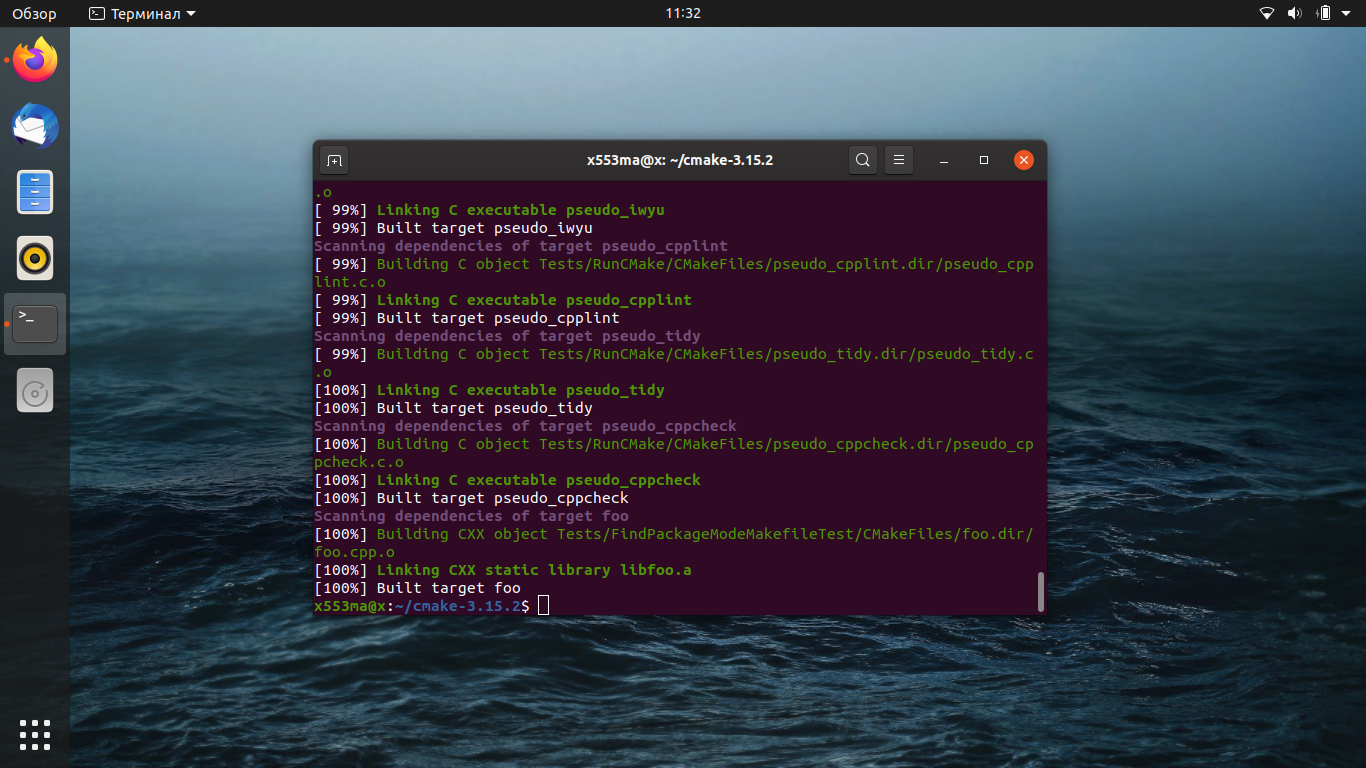Minimize the terminal window

(944, 160)
